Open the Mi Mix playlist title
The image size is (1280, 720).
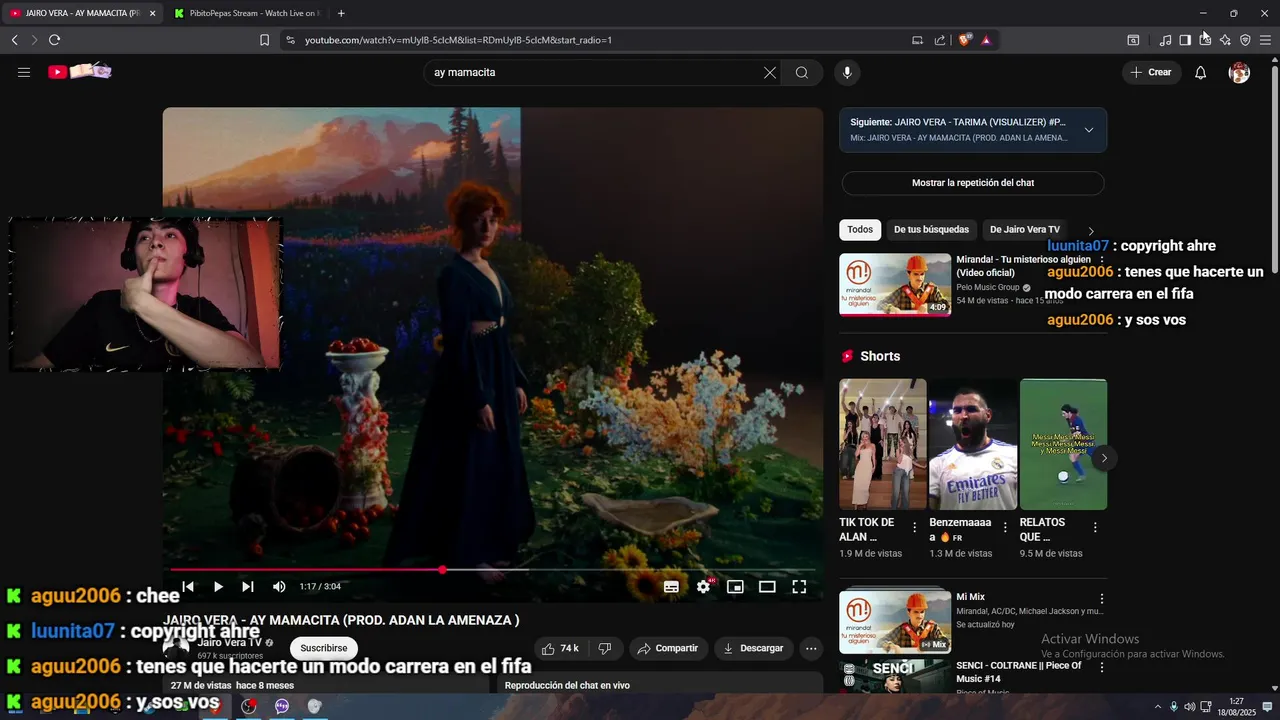click(x=970, y=597)
